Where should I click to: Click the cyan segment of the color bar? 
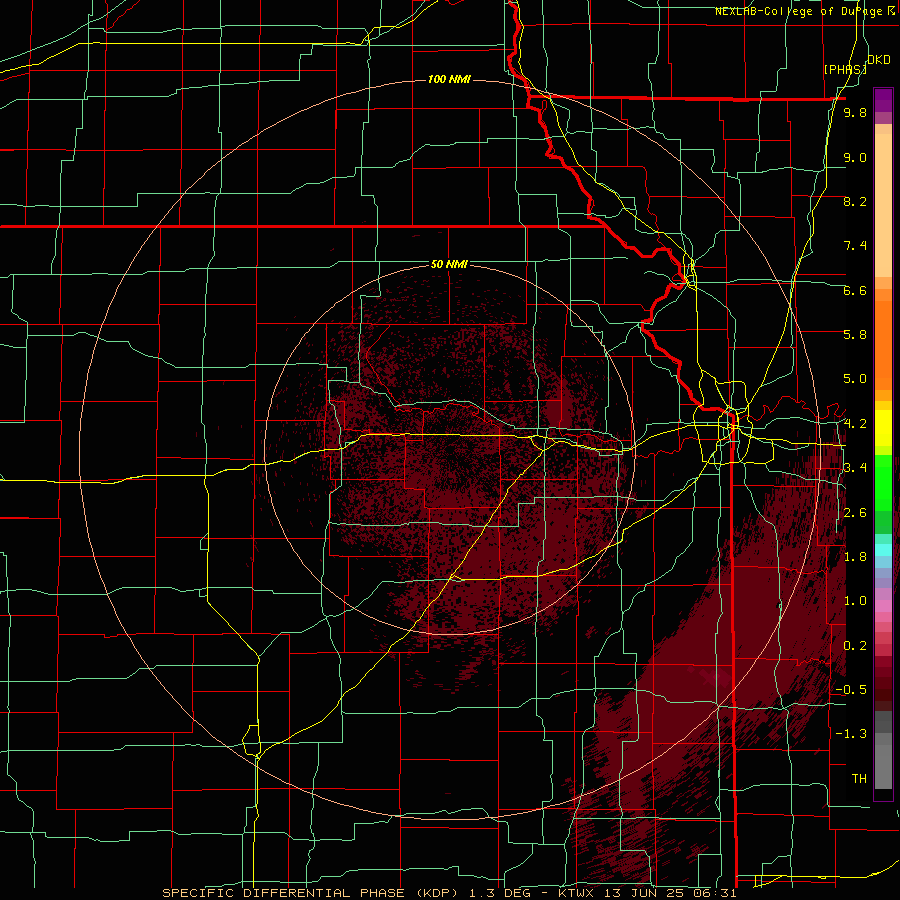click(883, 550)
